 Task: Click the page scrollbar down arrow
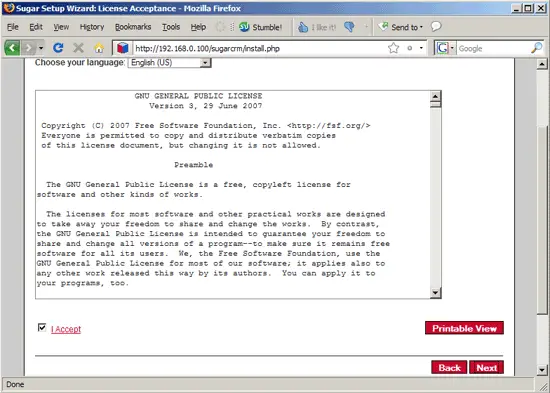(x=542, y=369)
